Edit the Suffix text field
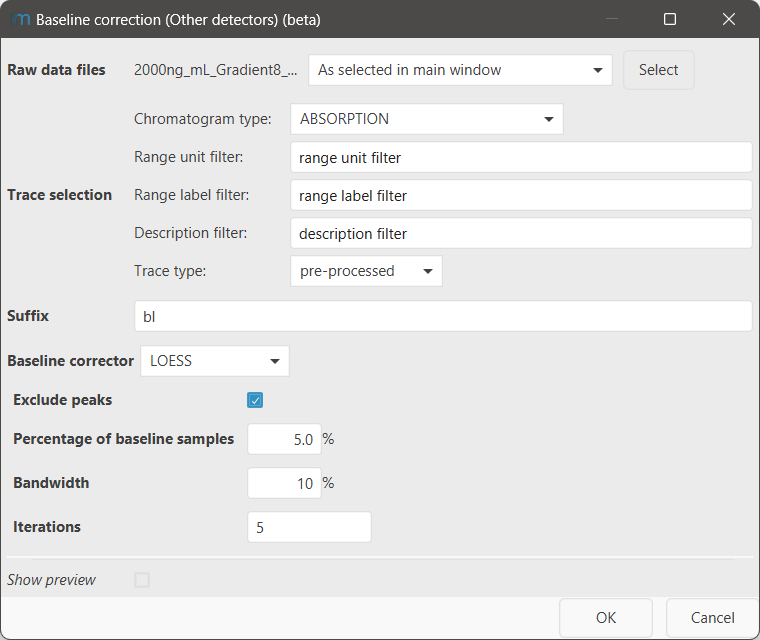This screenshot has width=760, height=640. tap(443, 316)
